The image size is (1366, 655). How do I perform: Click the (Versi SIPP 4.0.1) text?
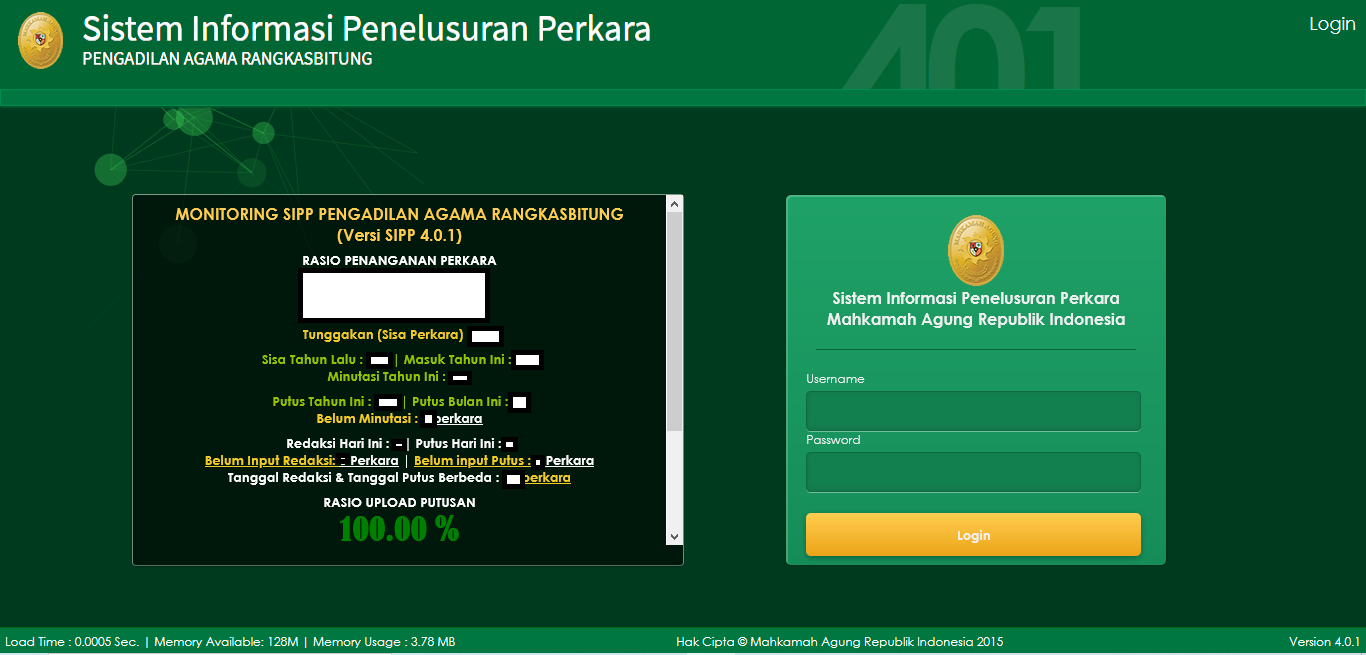tap(399, 235)
